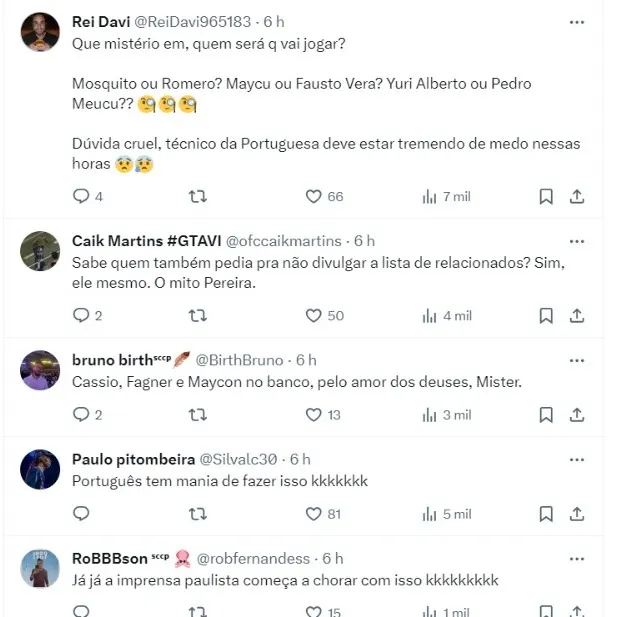View analytics of Paulo pitombeira's 5 mil views

[x=429, y=514]
